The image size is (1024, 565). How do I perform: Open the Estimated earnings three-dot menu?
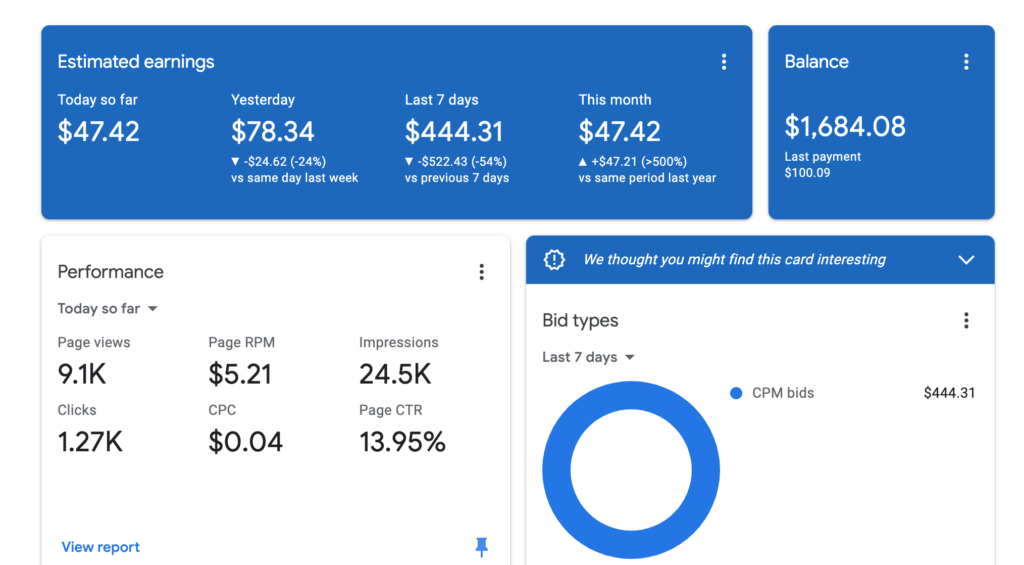(724, 62)
